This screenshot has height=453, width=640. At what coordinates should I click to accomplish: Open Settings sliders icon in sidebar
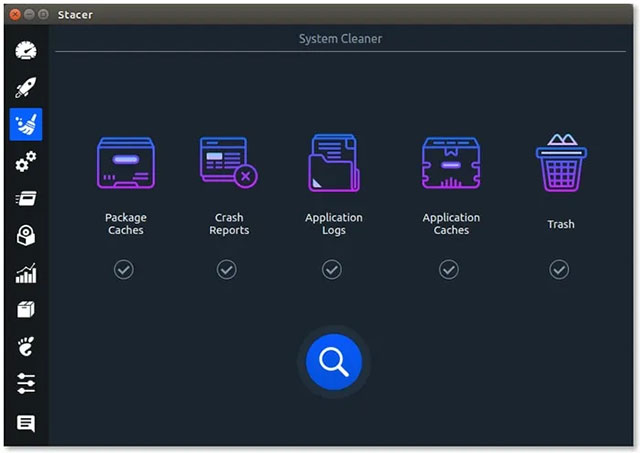26,384
